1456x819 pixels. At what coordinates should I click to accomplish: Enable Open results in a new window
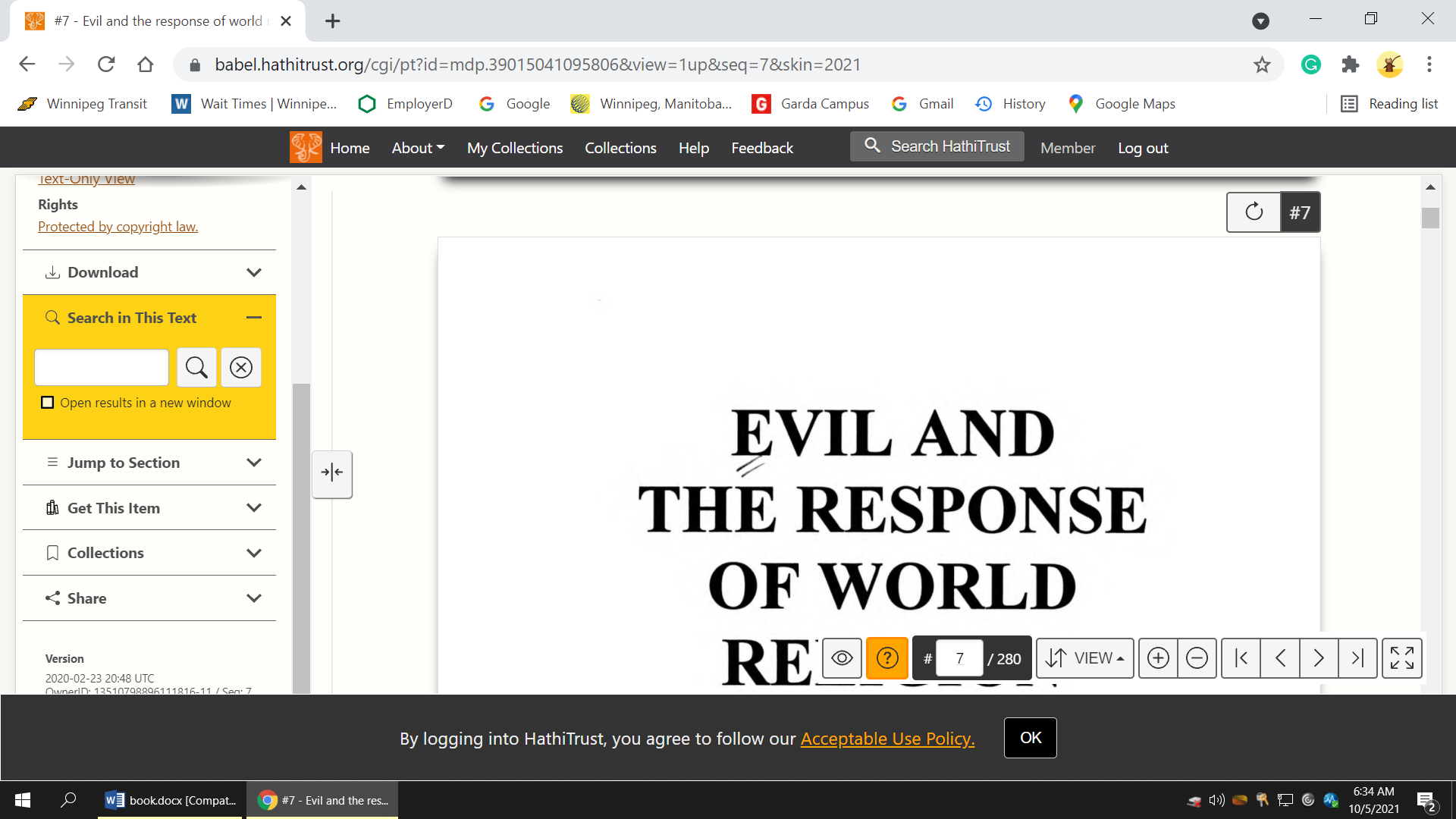48,403
